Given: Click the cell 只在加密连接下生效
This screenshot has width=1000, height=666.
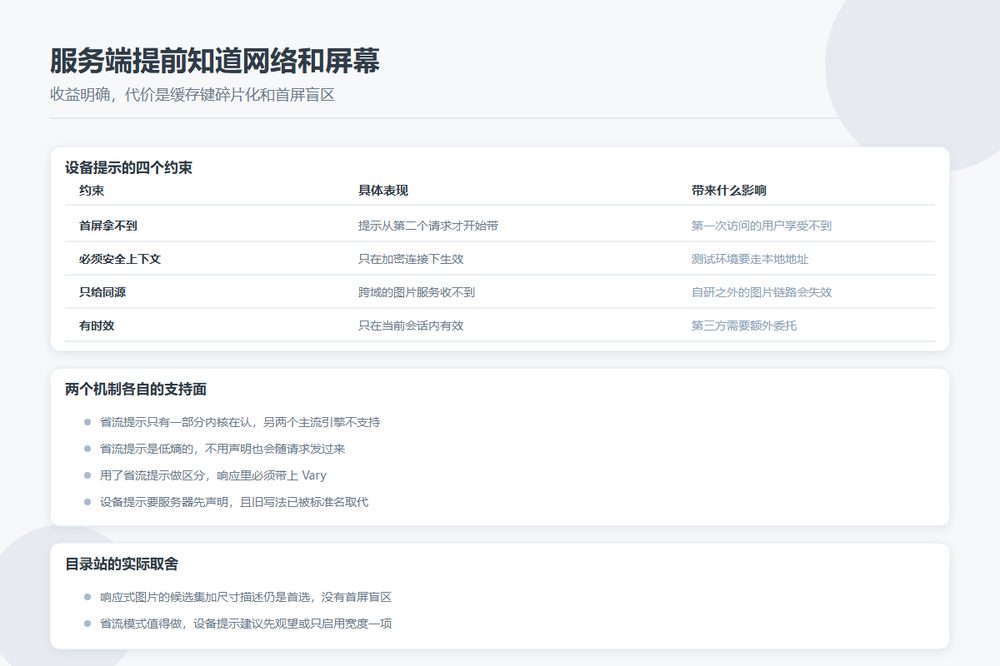Looking at the screenshot, I should point(411,259).
